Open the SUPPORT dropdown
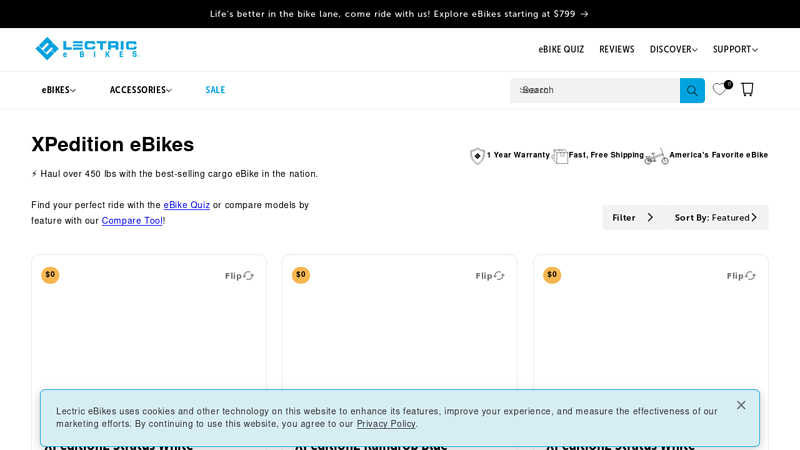 [735, 49]
